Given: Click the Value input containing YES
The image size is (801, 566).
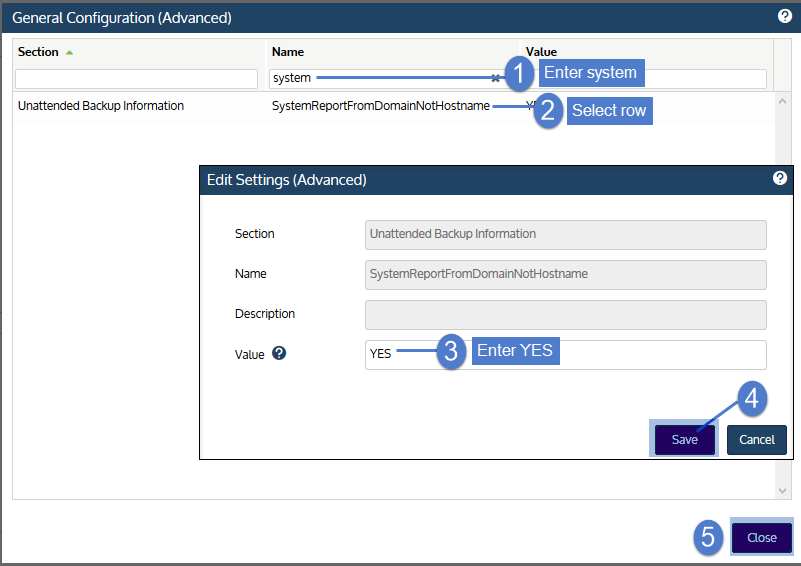Looking at the screenshot, I should 566,355.
